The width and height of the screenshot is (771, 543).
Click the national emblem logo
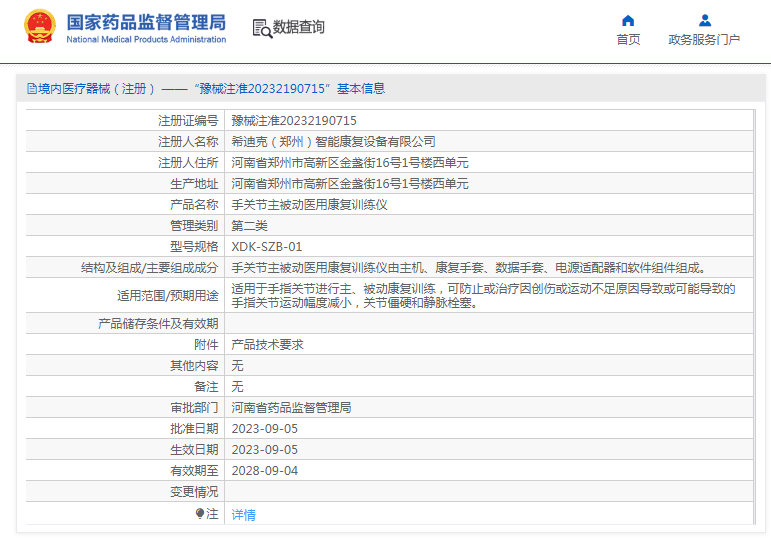click(40, 27)
